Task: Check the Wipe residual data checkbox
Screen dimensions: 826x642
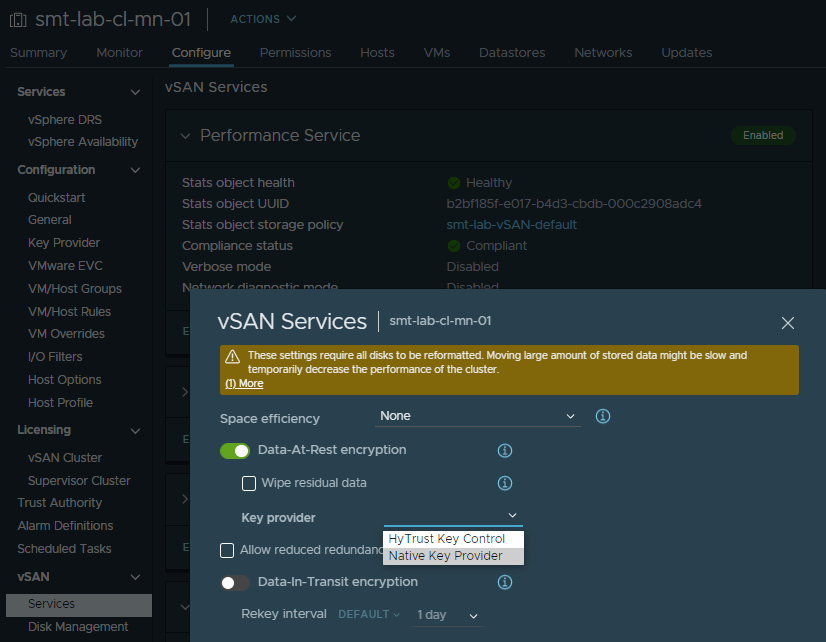Action: click(x=250, y=484)
